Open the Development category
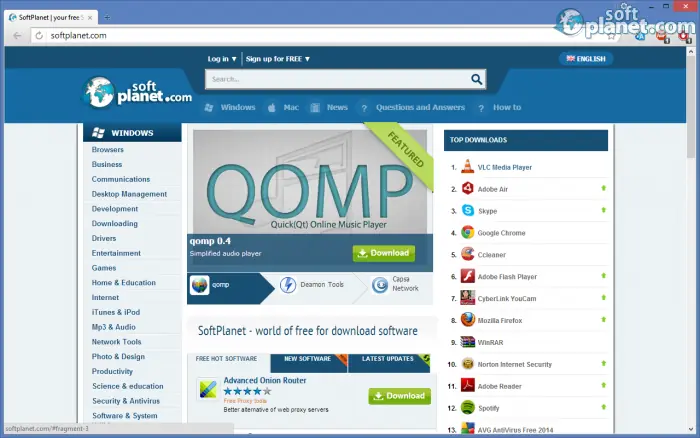This screenshot has height=438, width=700. coord(115,209)
